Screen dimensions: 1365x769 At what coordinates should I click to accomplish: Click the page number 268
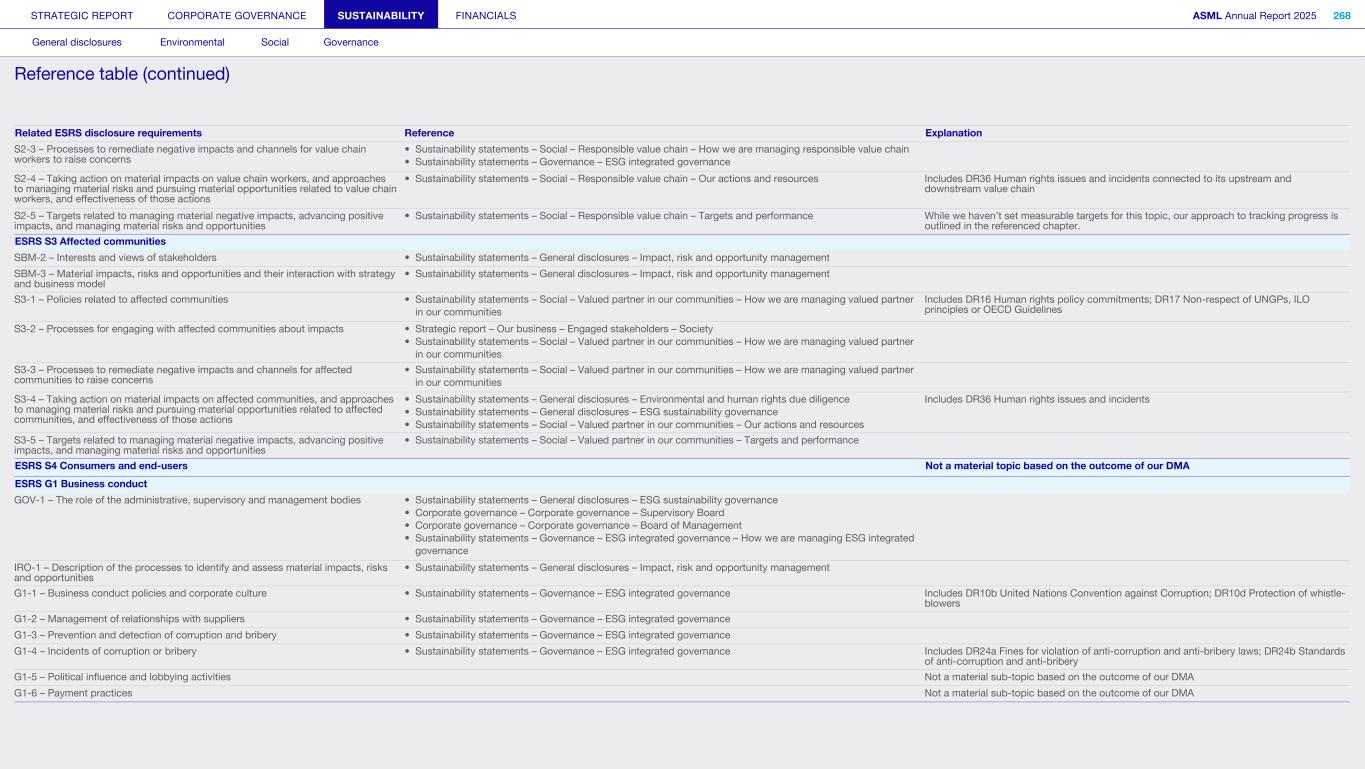[x=1341, y=15]
